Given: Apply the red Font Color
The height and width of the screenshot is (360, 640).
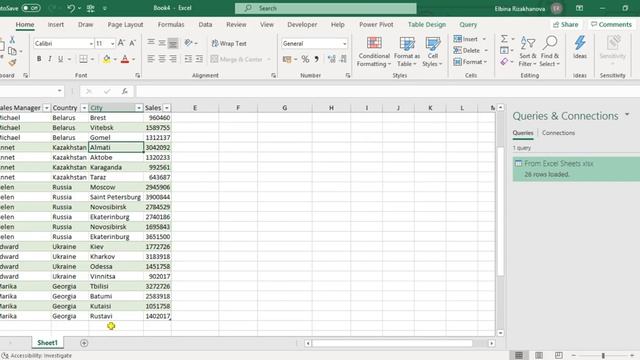Looking at the screenshot, I should (x=125, y=59).
